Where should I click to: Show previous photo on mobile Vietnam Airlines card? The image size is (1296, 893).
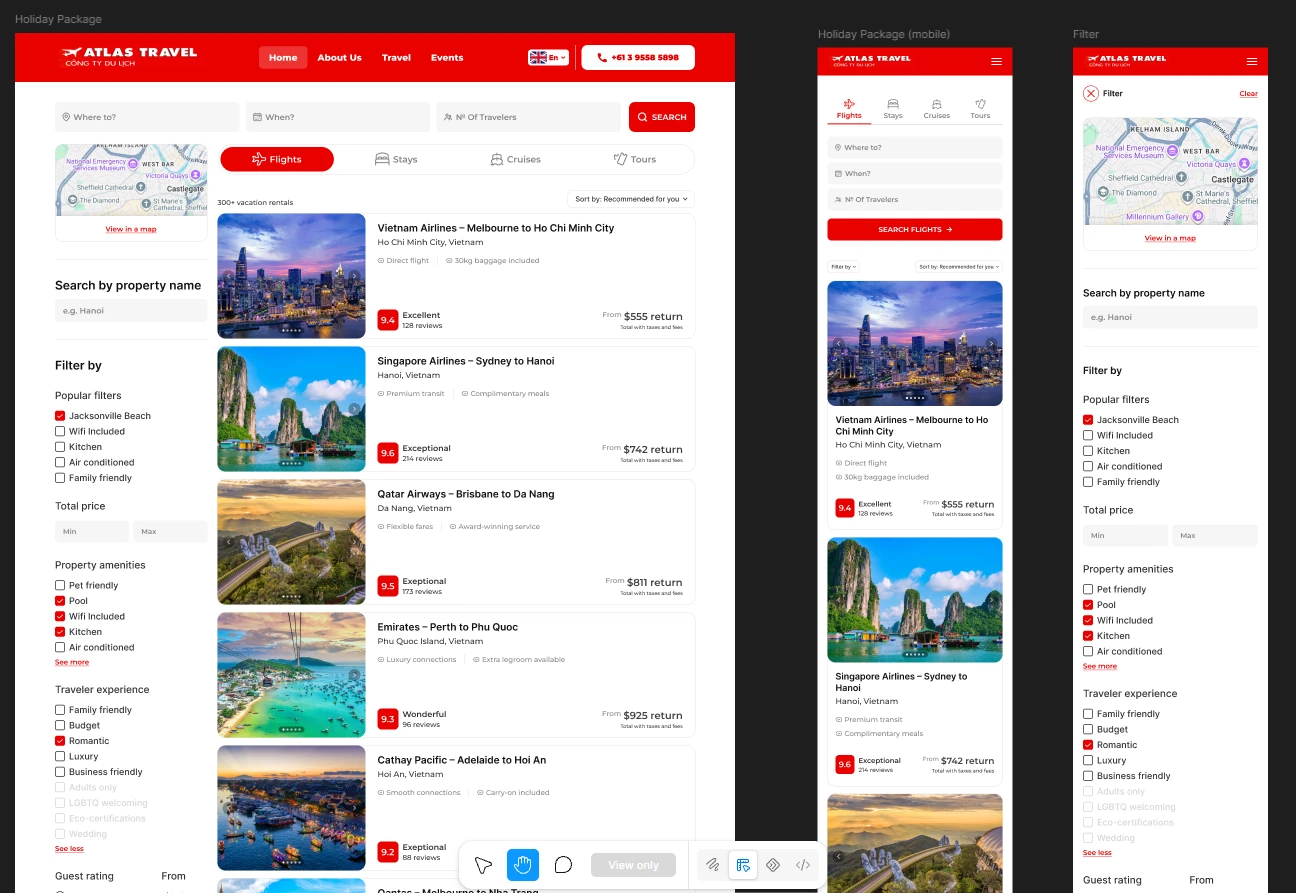click(838, 344)
